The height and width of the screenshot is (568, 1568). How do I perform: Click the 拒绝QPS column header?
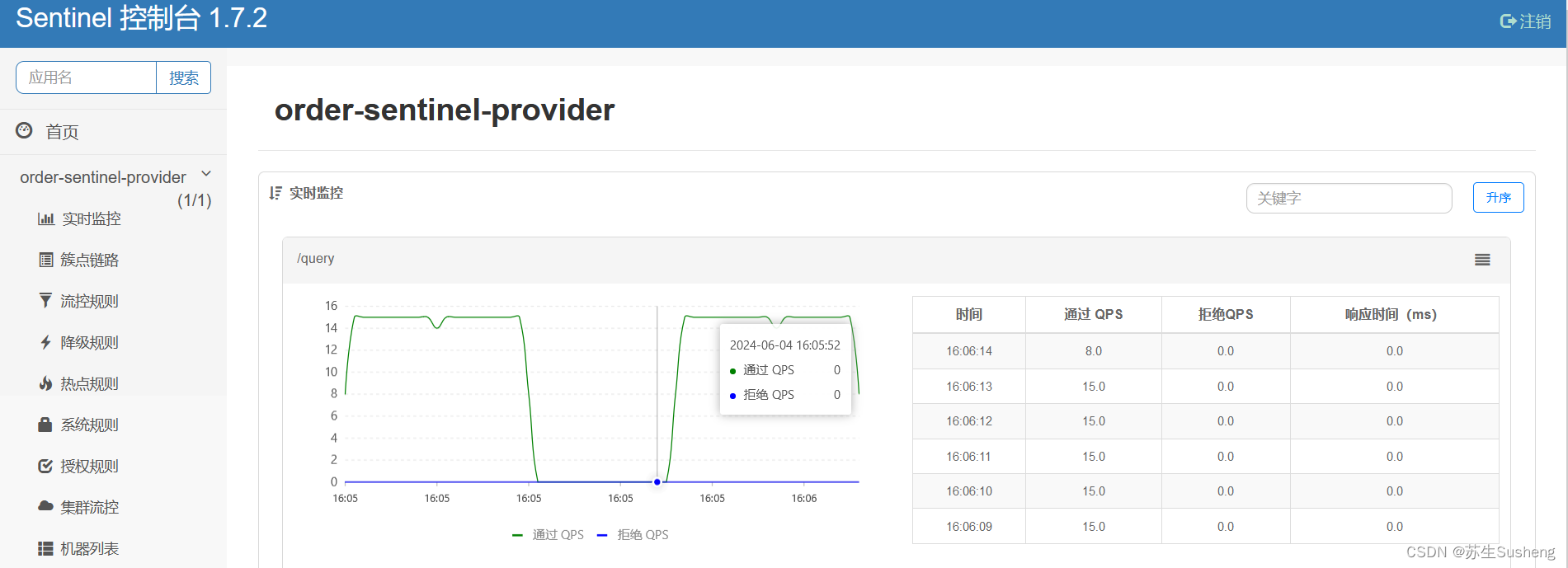tap(1226, 314)
